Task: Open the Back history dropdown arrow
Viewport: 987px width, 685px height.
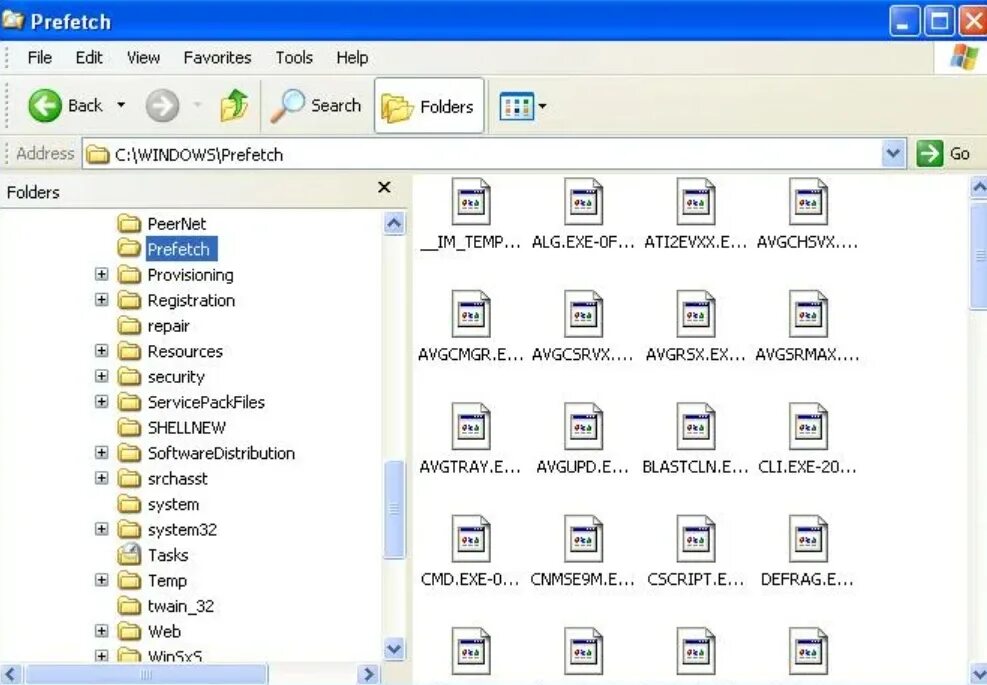Action: click(x=121, y=105)
